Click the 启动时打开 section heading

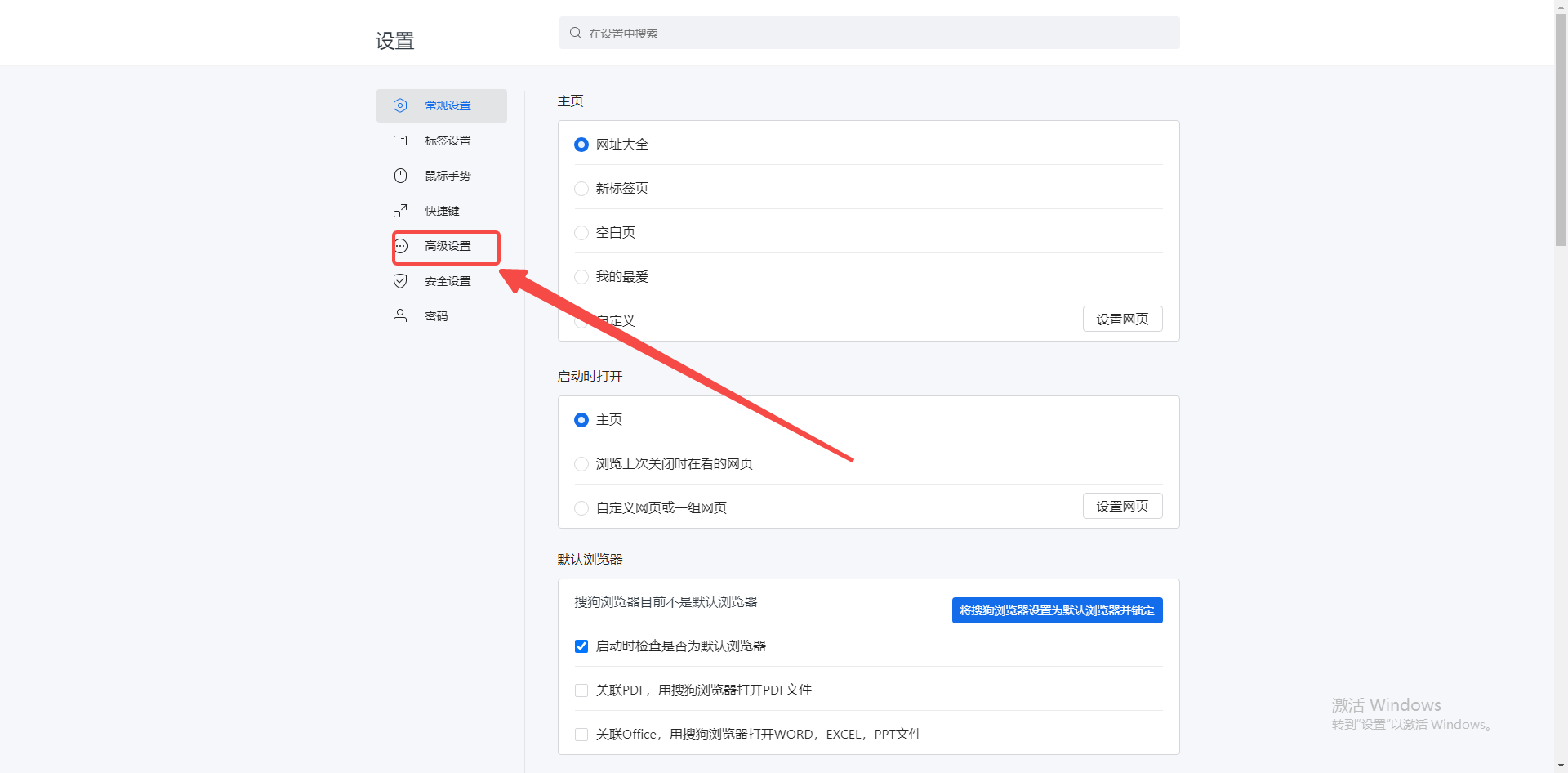590,376
